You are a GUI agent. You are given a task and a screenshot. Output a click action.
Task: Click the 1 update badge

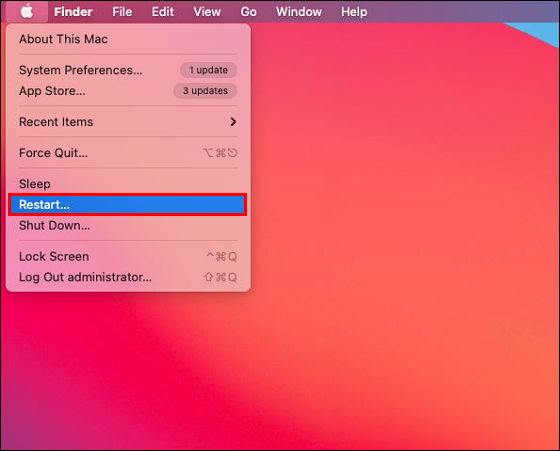click(x=209, y=70)
